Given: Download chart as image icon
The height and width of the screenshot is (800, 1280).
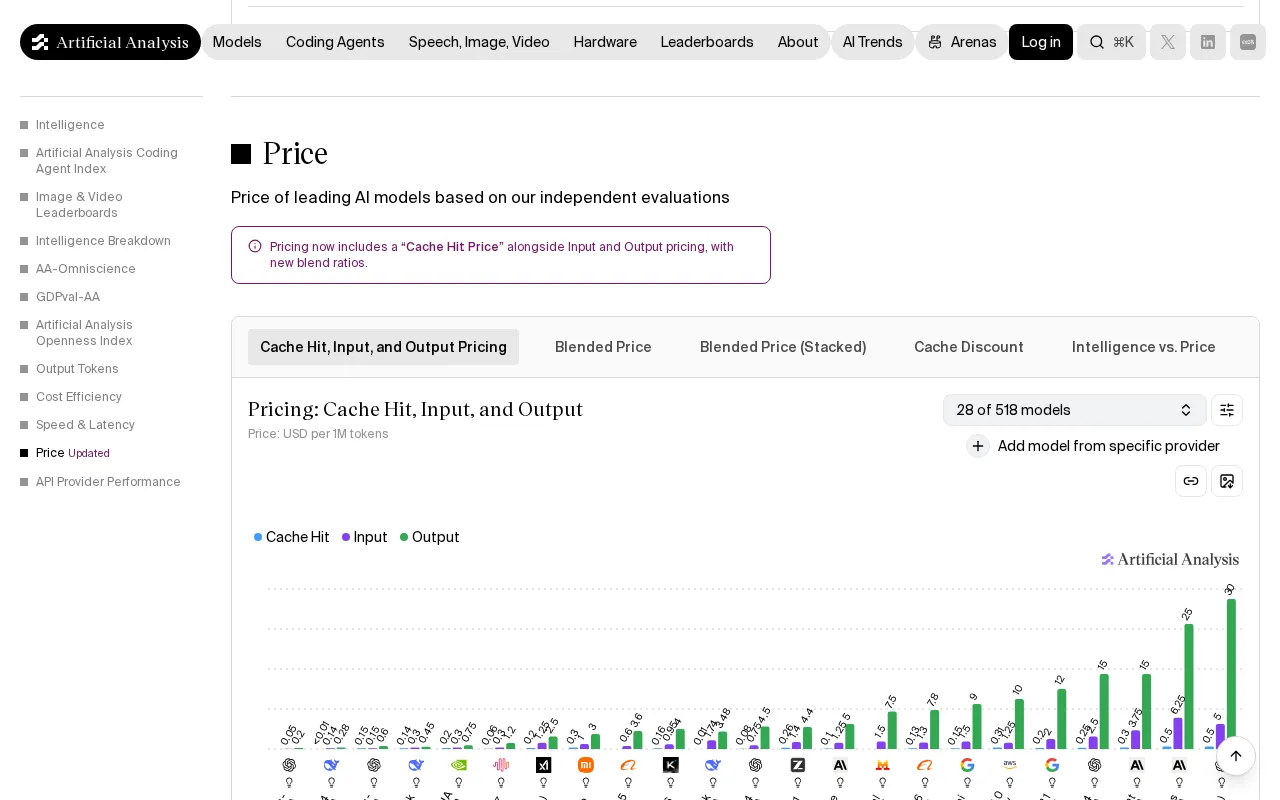Looking at the screenshot, I should tap(1227, 481).
